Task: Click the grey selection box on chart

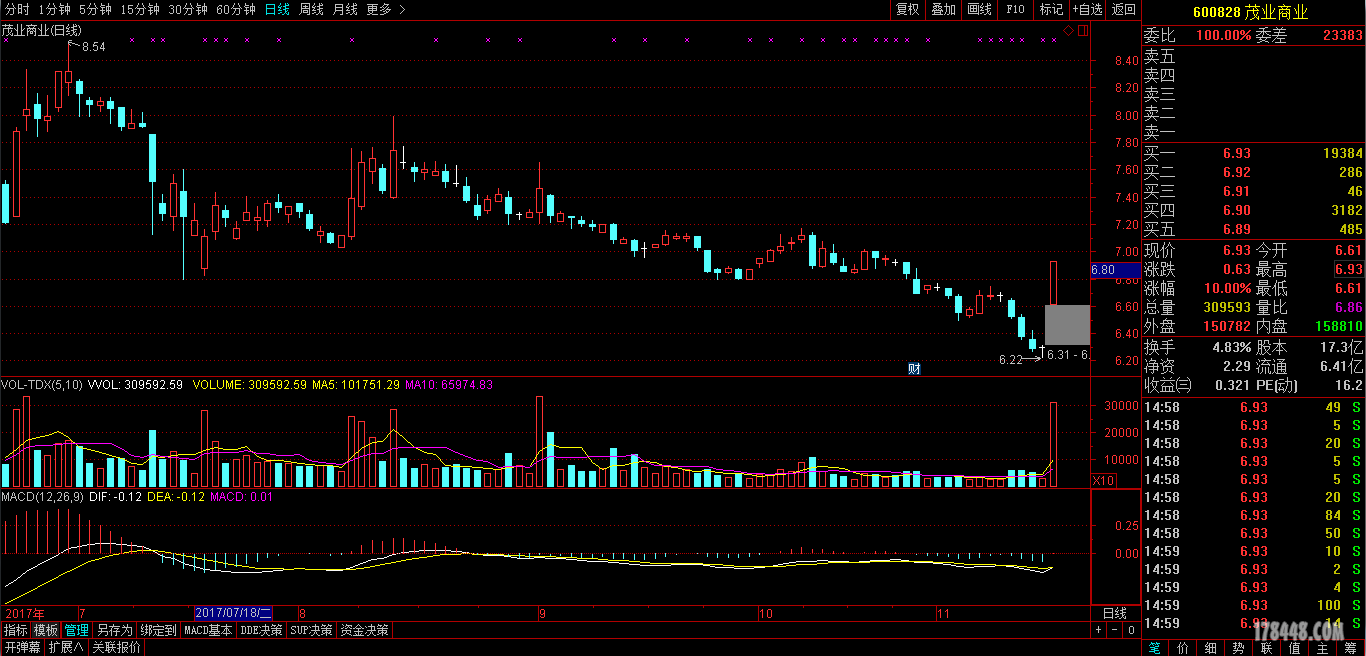Action: pos(1067,324)
